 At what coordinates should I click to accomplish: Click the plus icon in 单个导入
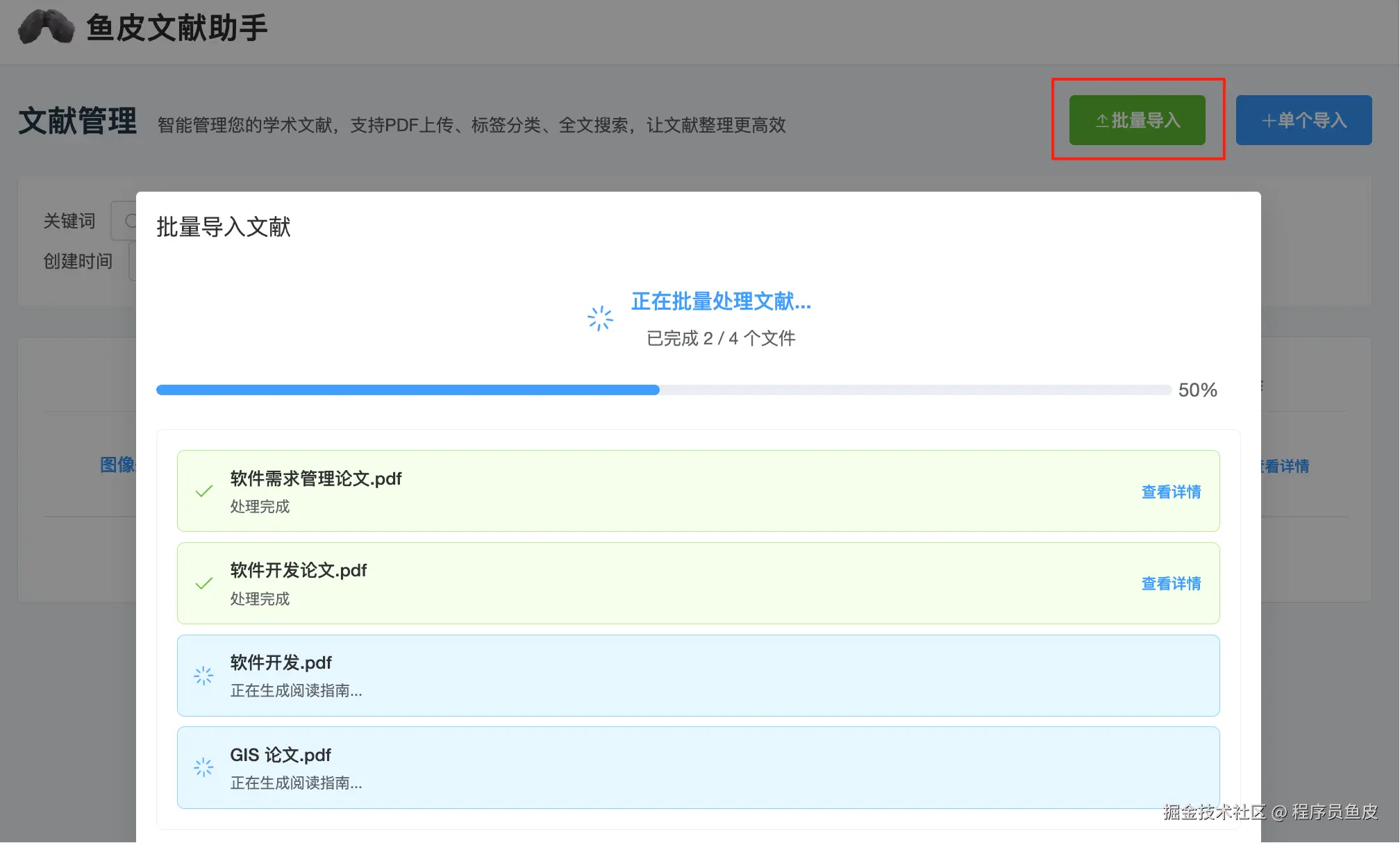pos(1268,121)
